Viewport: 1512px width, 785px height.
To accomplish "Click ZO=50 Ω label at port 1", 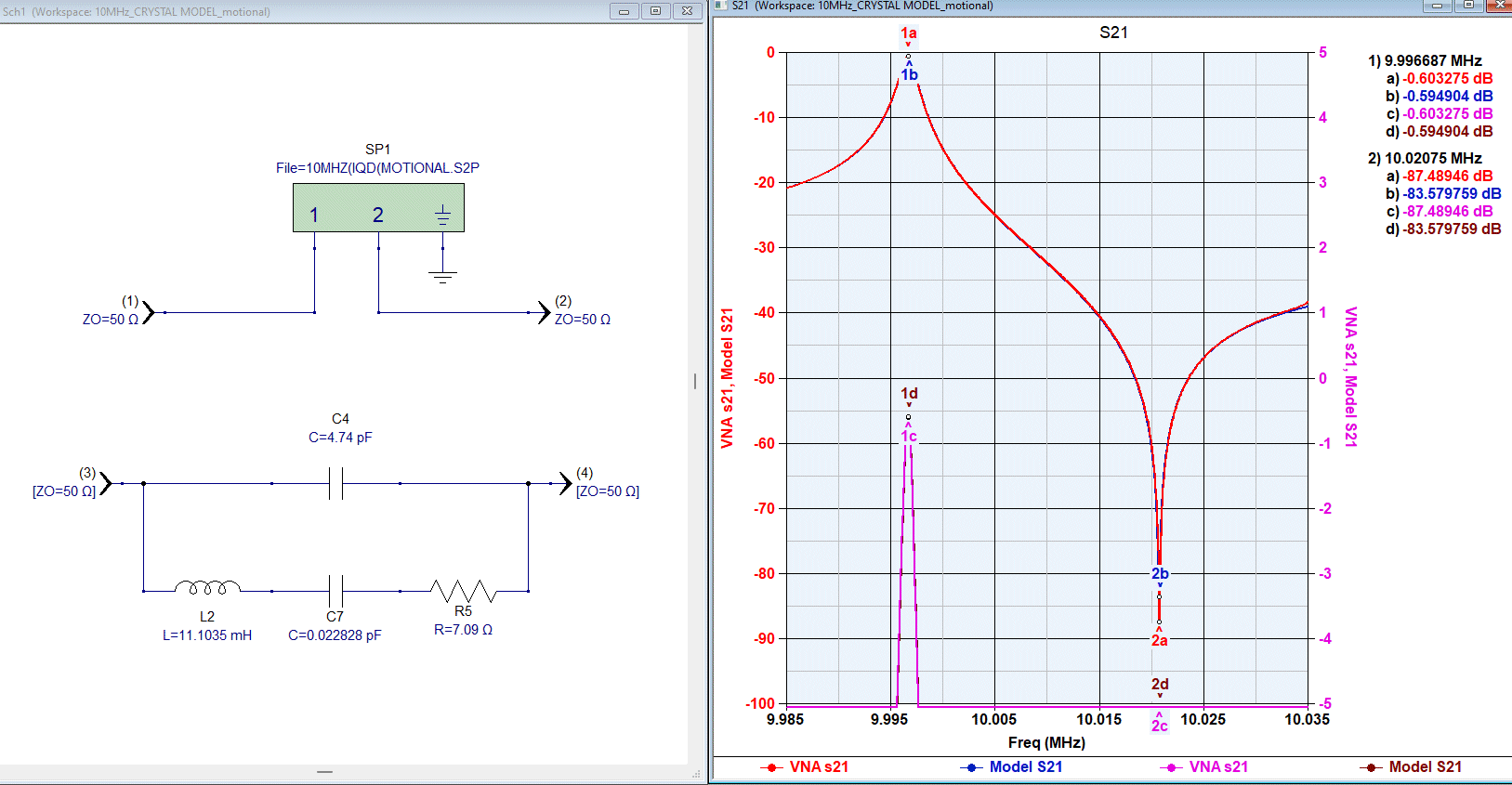I will click(x=111, y=320).
